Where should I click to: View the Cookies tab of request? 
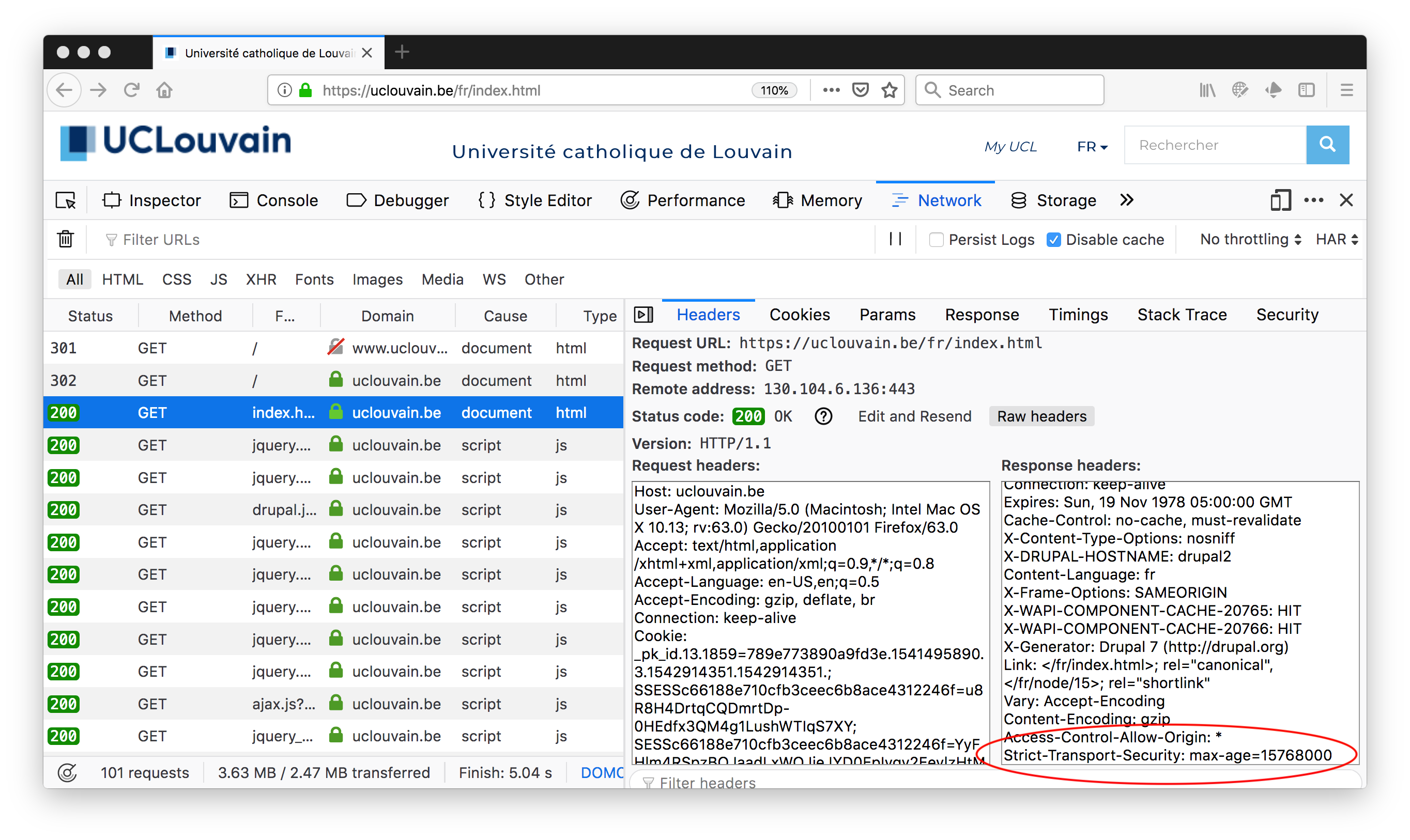[x=800, y=315]
